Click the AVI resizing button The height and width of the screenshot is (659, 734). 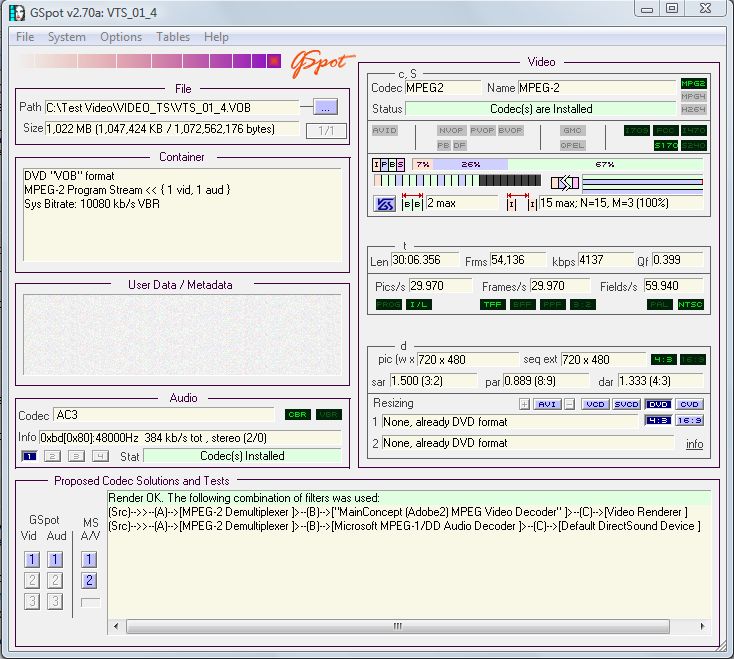click(546, 404)
